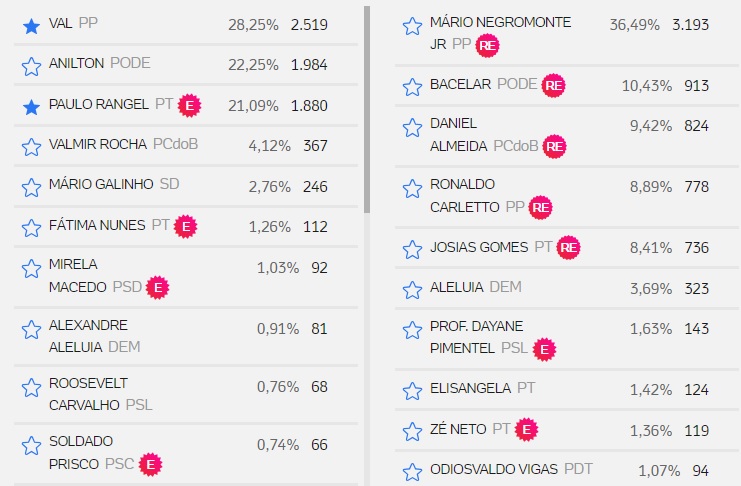Star MÁRIO NEGROMONTE JR candidate
Viewport: 741px width, 486px height.
point(411,26)
